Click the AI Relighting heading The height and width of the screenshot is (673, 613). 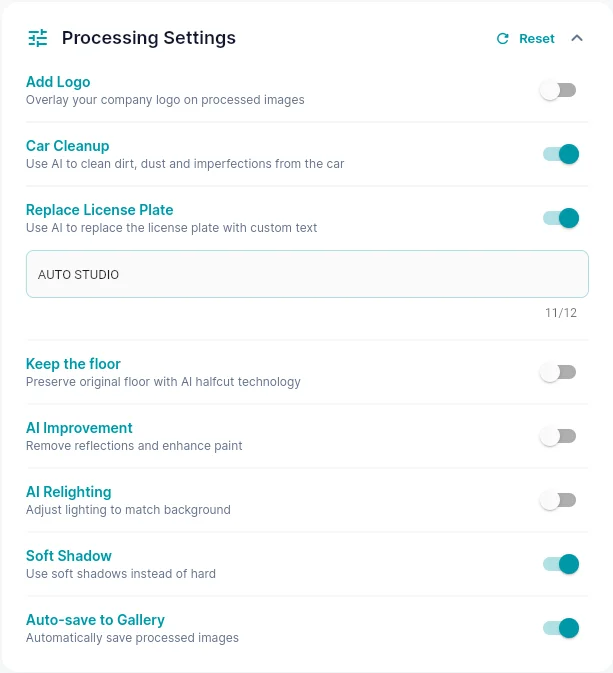coord(69,492)
